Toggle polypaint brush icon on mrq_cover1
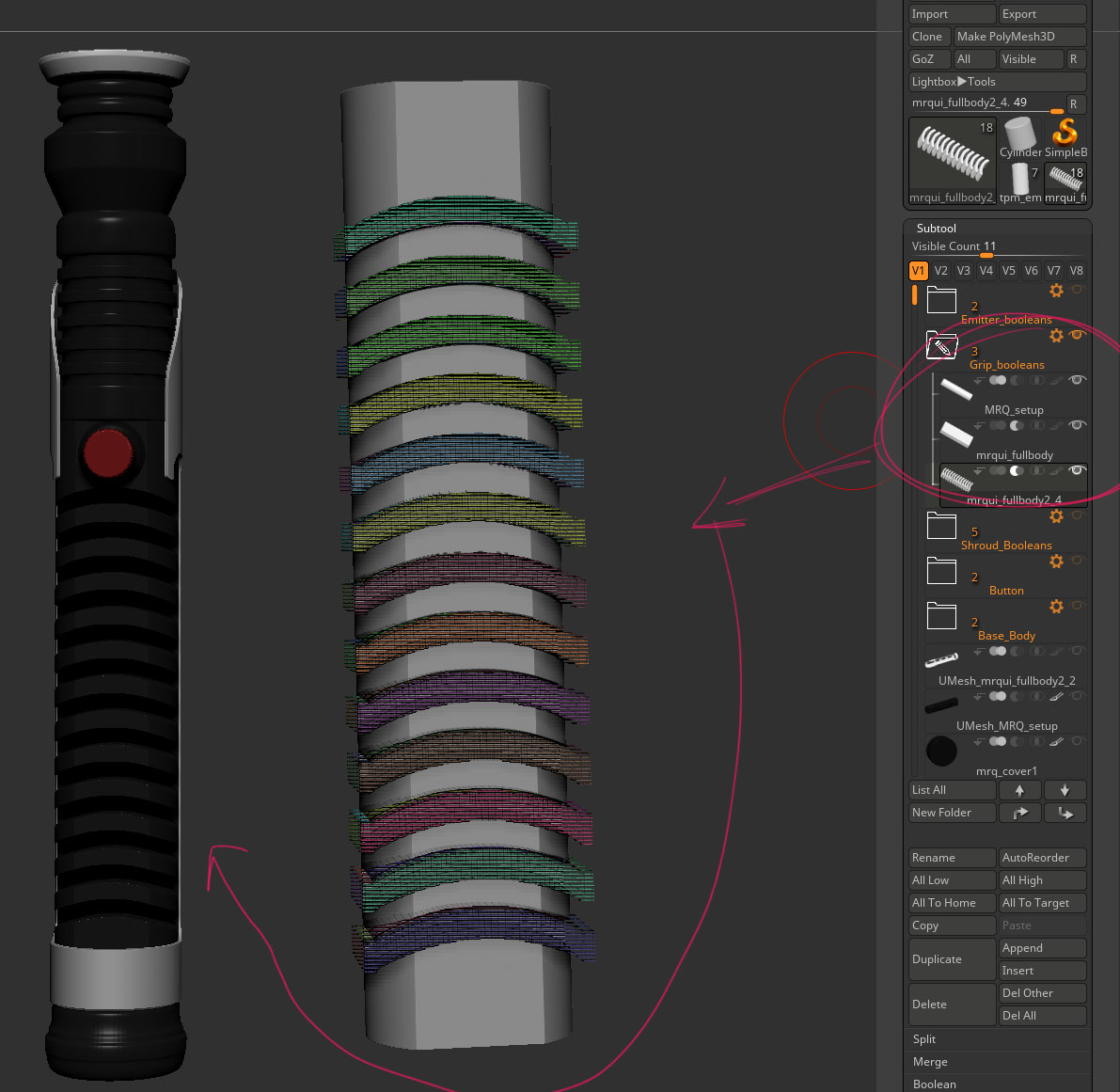This screenshot has height=1092, width=1120. pos(1056,741)
